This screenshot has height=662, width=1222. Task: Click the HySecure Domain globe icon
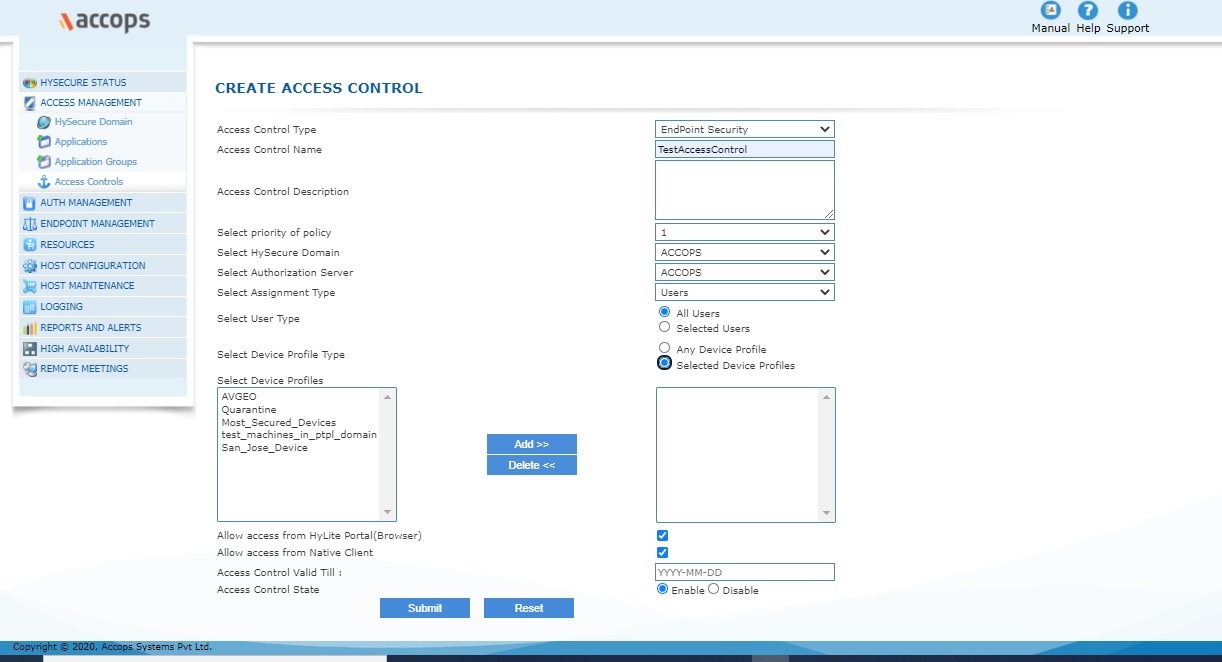tap(44, 122)
